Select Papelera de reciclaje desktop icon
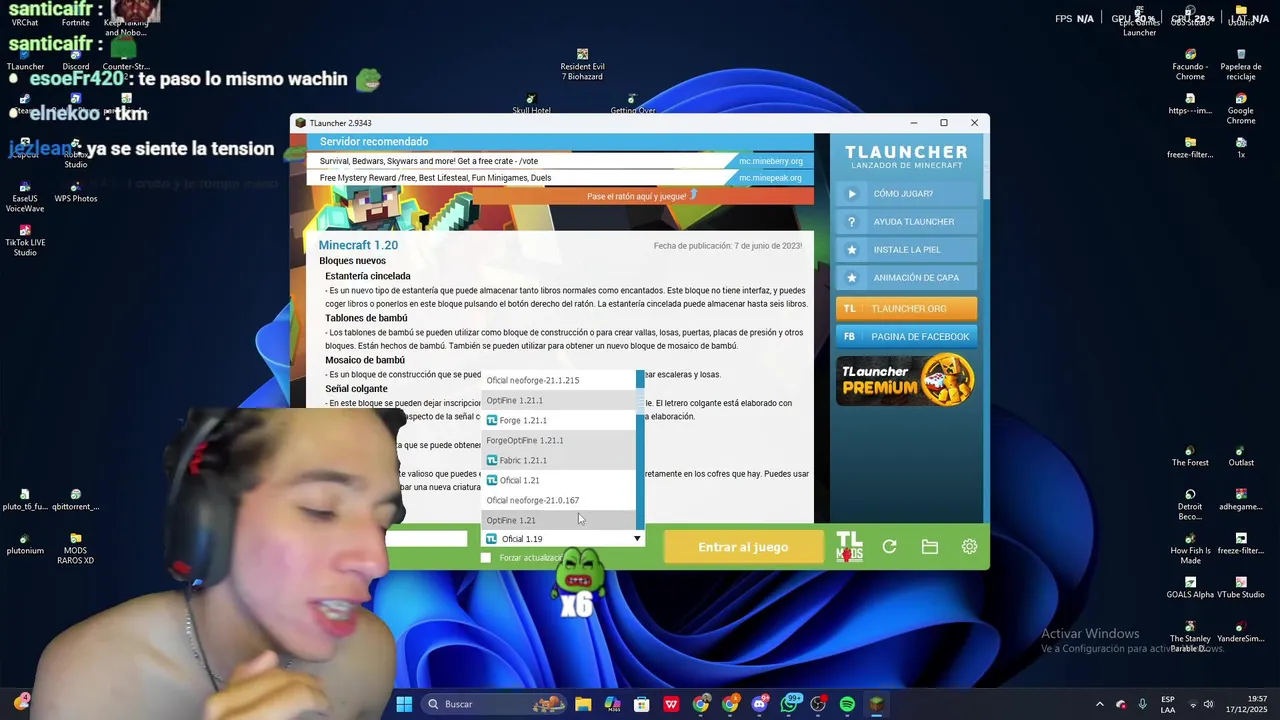Viewport: 1280px width, 720px height. 1241,65
